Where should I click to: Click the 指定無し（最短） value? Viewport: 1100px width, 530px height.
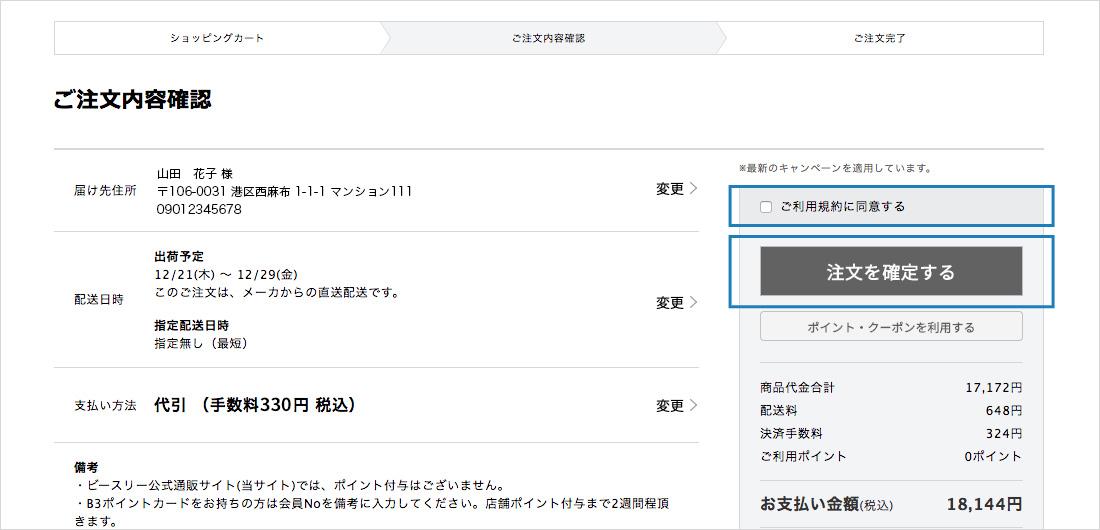201,344
